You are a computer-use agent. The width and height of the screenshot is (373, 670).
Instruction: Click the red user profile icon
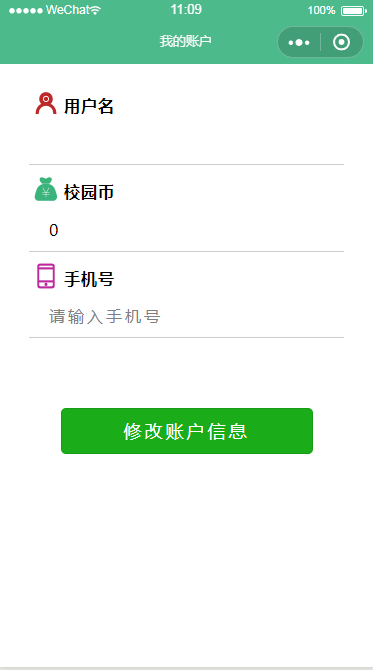point(46,103)
